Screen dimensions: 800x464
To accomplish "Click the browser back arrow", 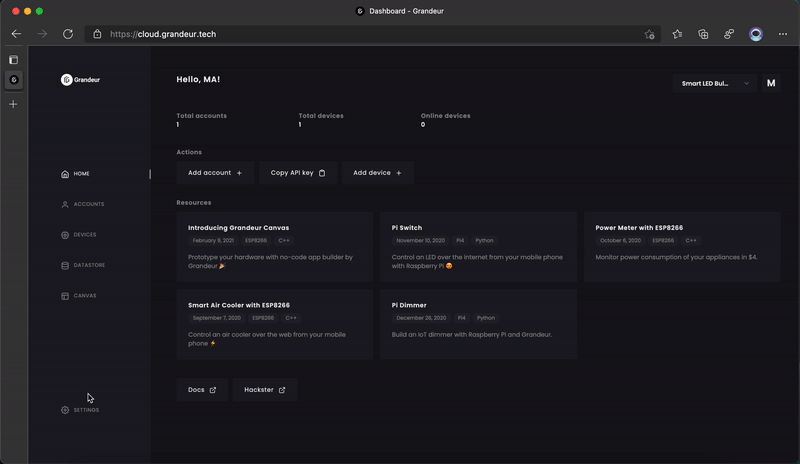I will (x=16, y=34).
